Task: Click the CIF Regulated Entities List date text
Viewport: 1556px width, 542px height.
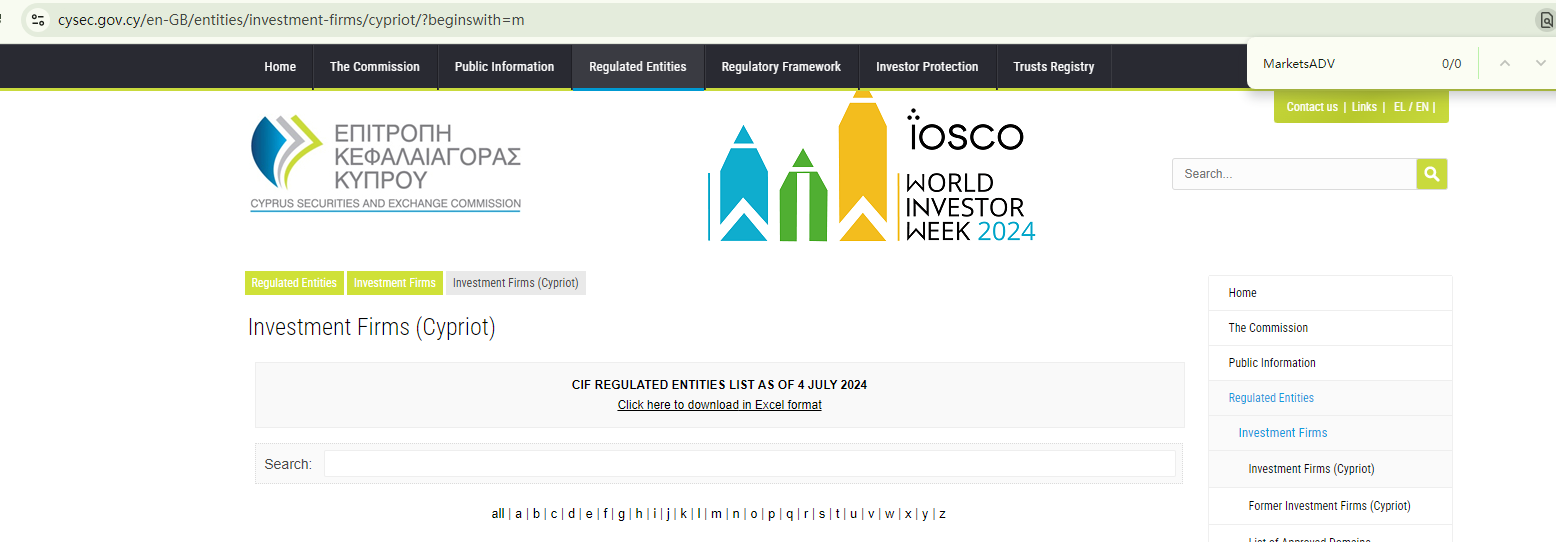Action: pyautogui.click(x=720, y=385)
